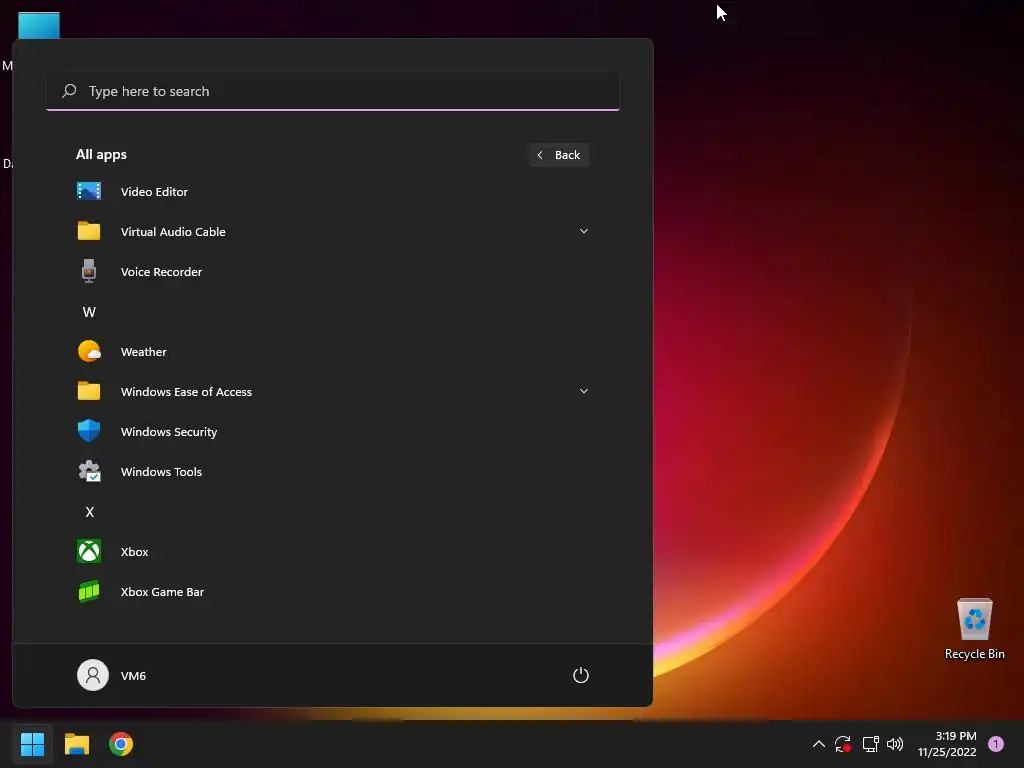The height and width of the screenshot is (768, 1024).
Task: Click the Windows Ease of Access folder icon
Action: (x=89, y=391)
